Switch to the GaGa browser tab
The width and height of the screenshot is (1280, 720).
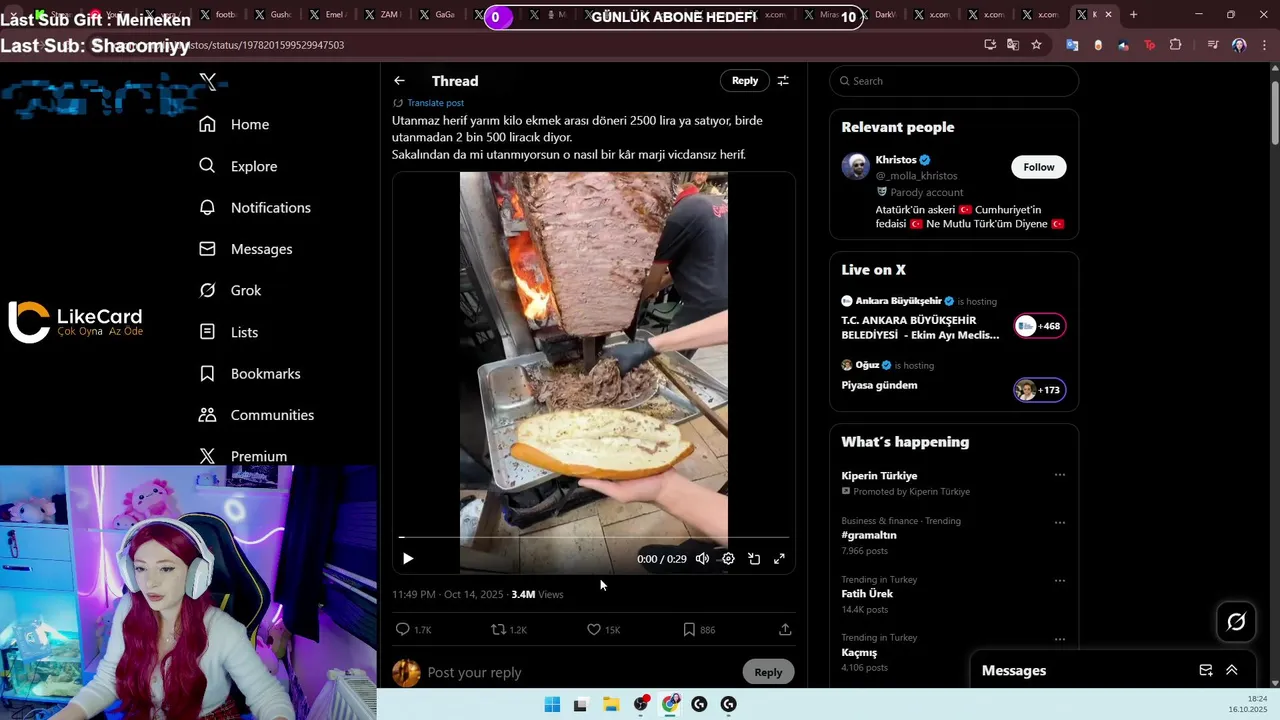click(439, 15)
